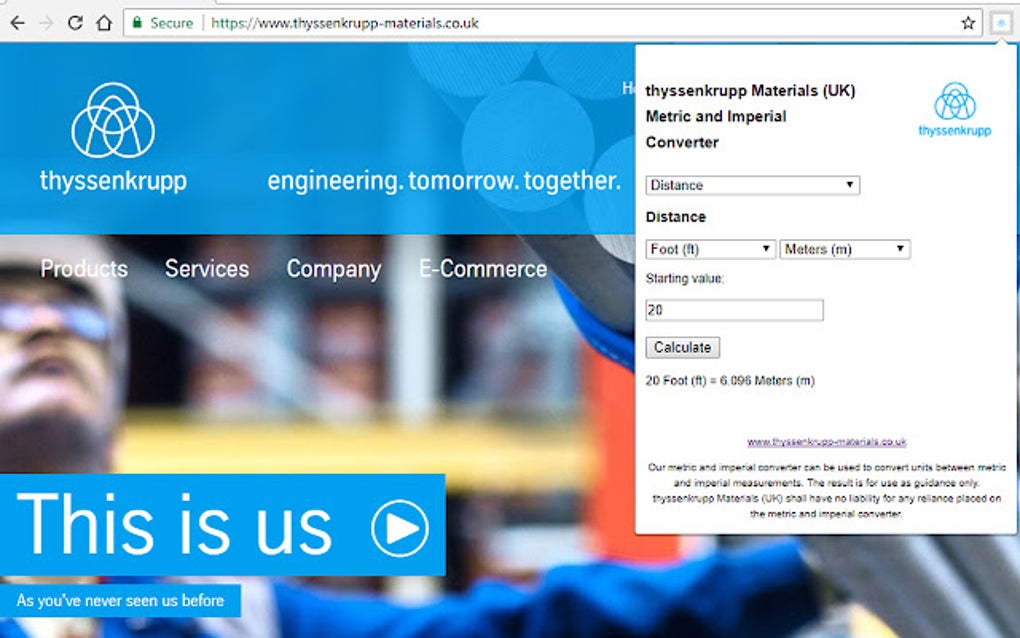The image size is (1020, 638).
Task: Select the Services menu item
Action: point(207,268)
